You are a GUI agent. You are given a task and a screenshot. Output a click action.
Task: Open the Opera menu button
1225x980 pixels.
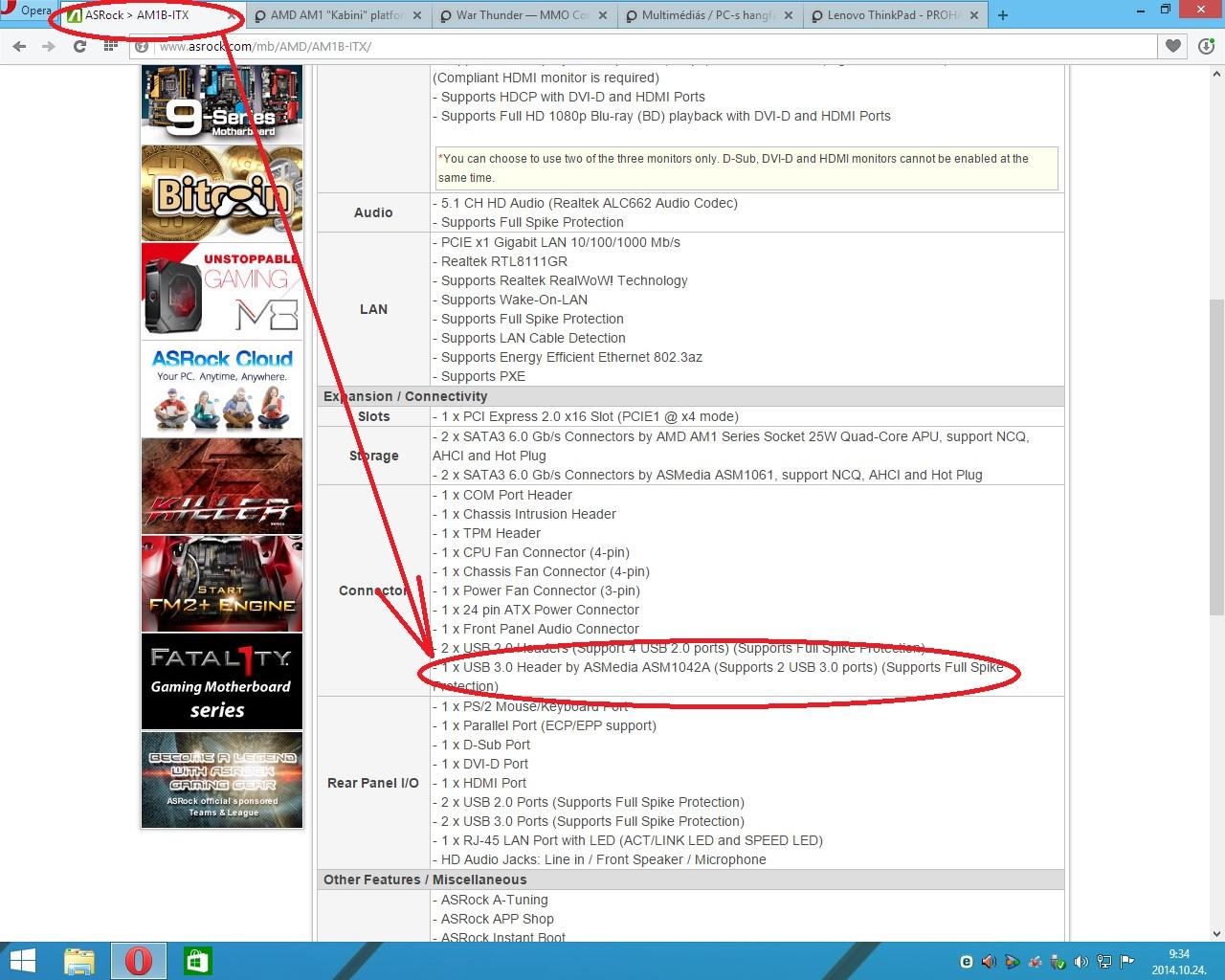coord(28,11)
